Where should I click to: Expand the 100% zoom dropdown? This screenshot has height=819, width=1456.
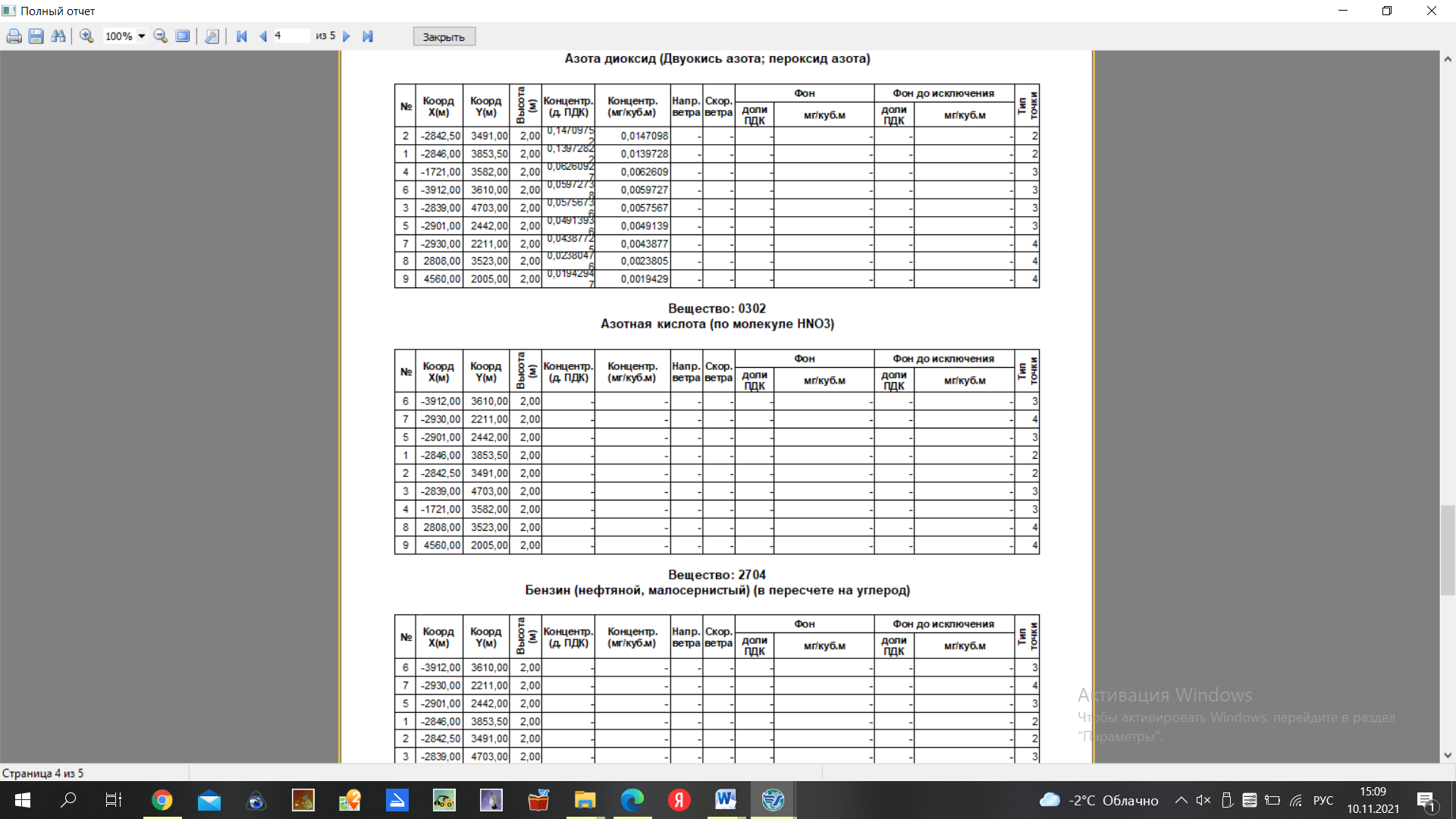pyautogui.click(x=142, y=36)
